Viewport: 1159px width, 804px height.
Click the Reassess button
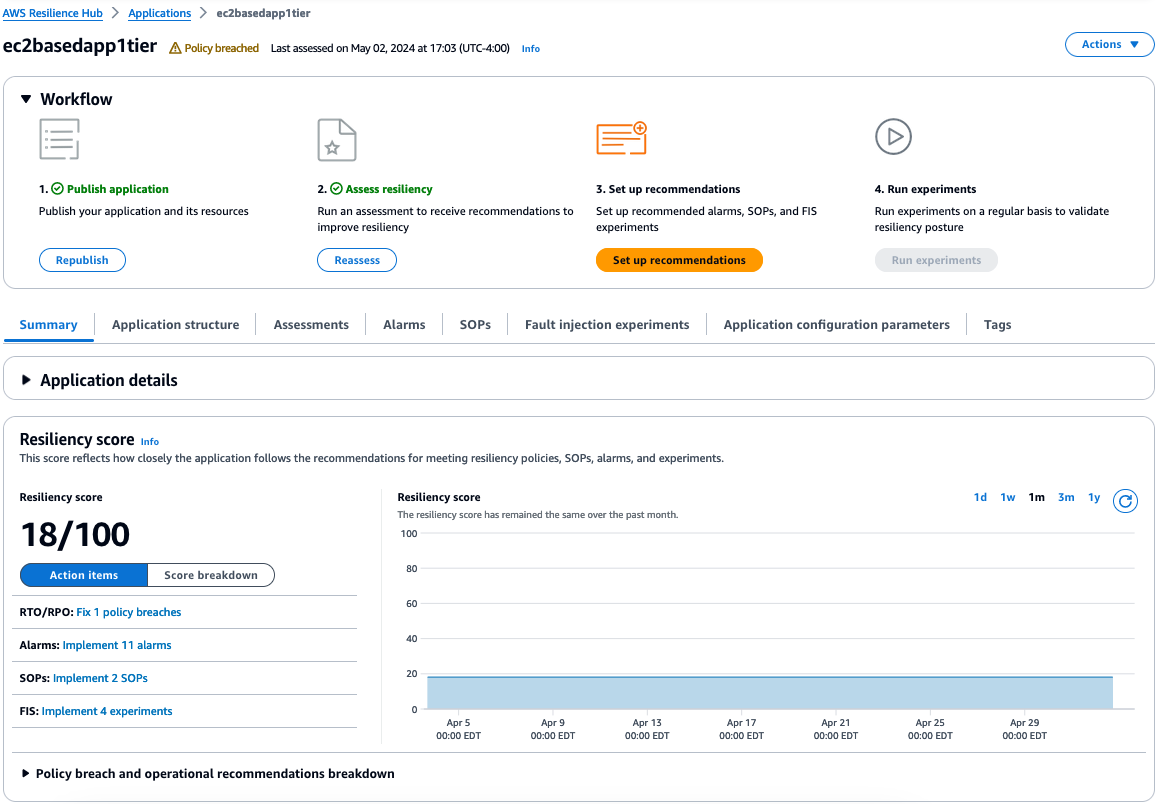pos(357,260)
